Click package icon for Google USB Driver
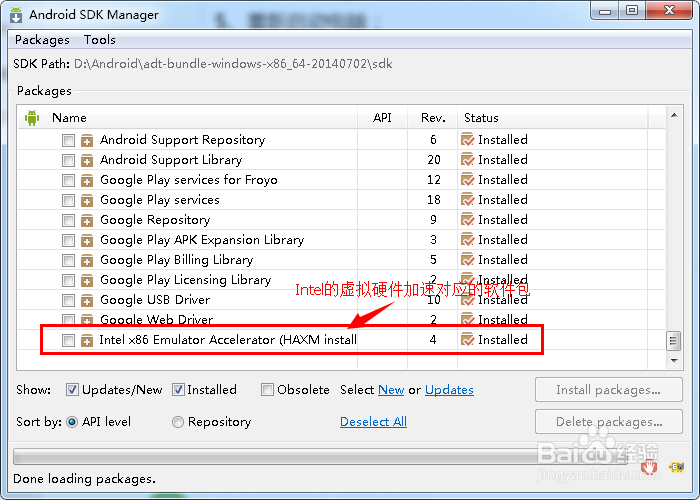The width and height of the screenshot is (700, 500). click(x=87, y=300)
